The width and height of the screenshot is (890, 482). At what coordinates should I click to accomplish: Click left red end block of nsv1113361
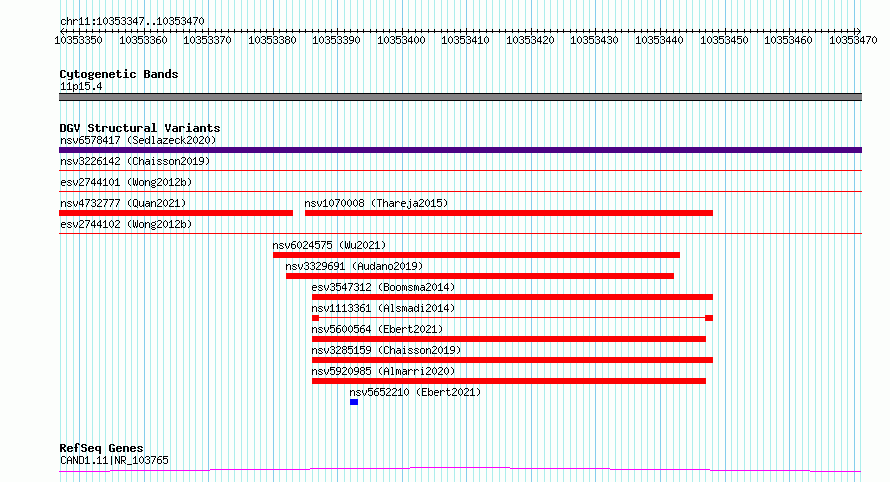coord(316,318)
